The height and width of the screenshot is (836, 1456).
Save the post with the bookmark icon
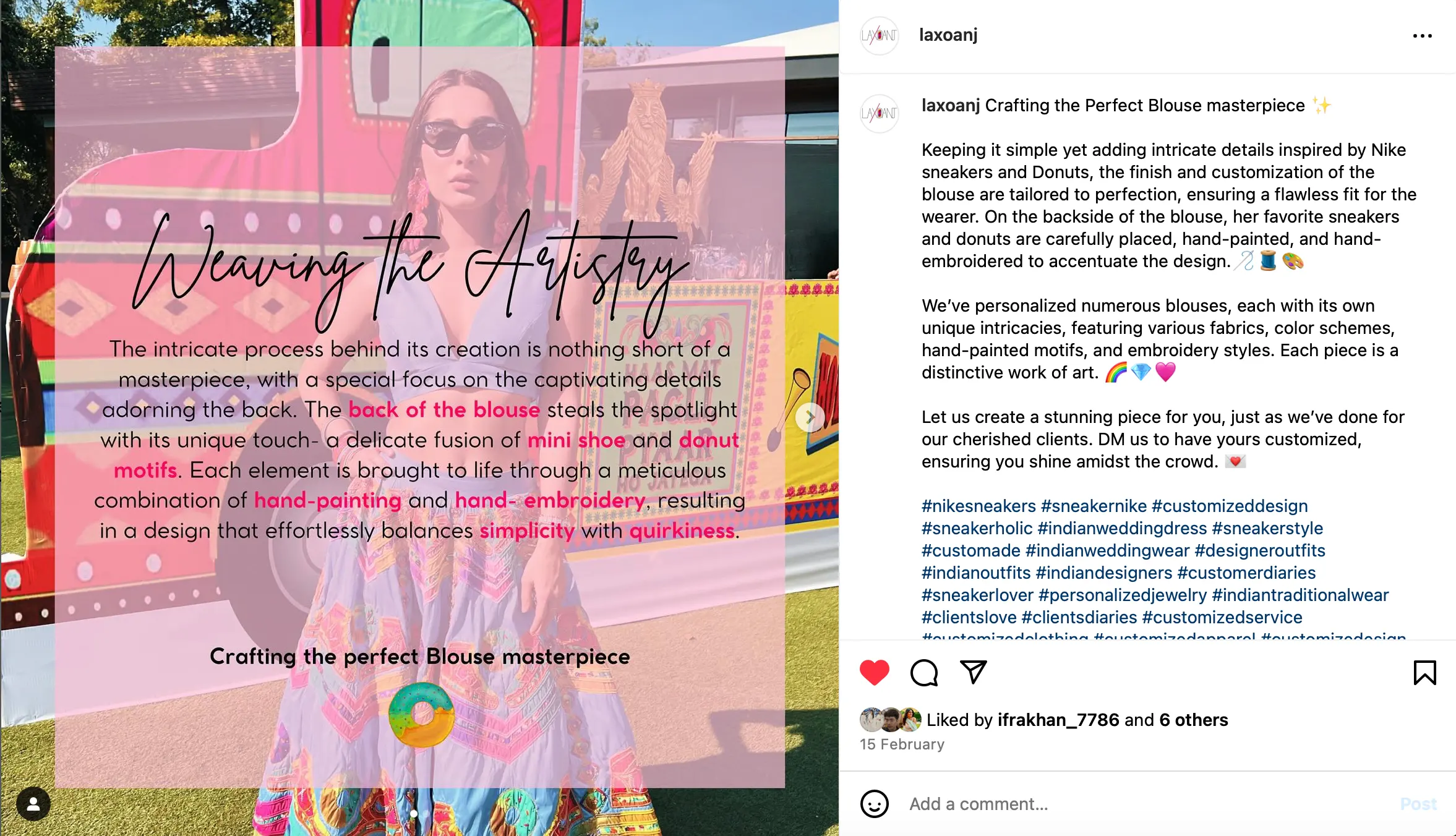pyautogui.click(x=1424, y=673)
